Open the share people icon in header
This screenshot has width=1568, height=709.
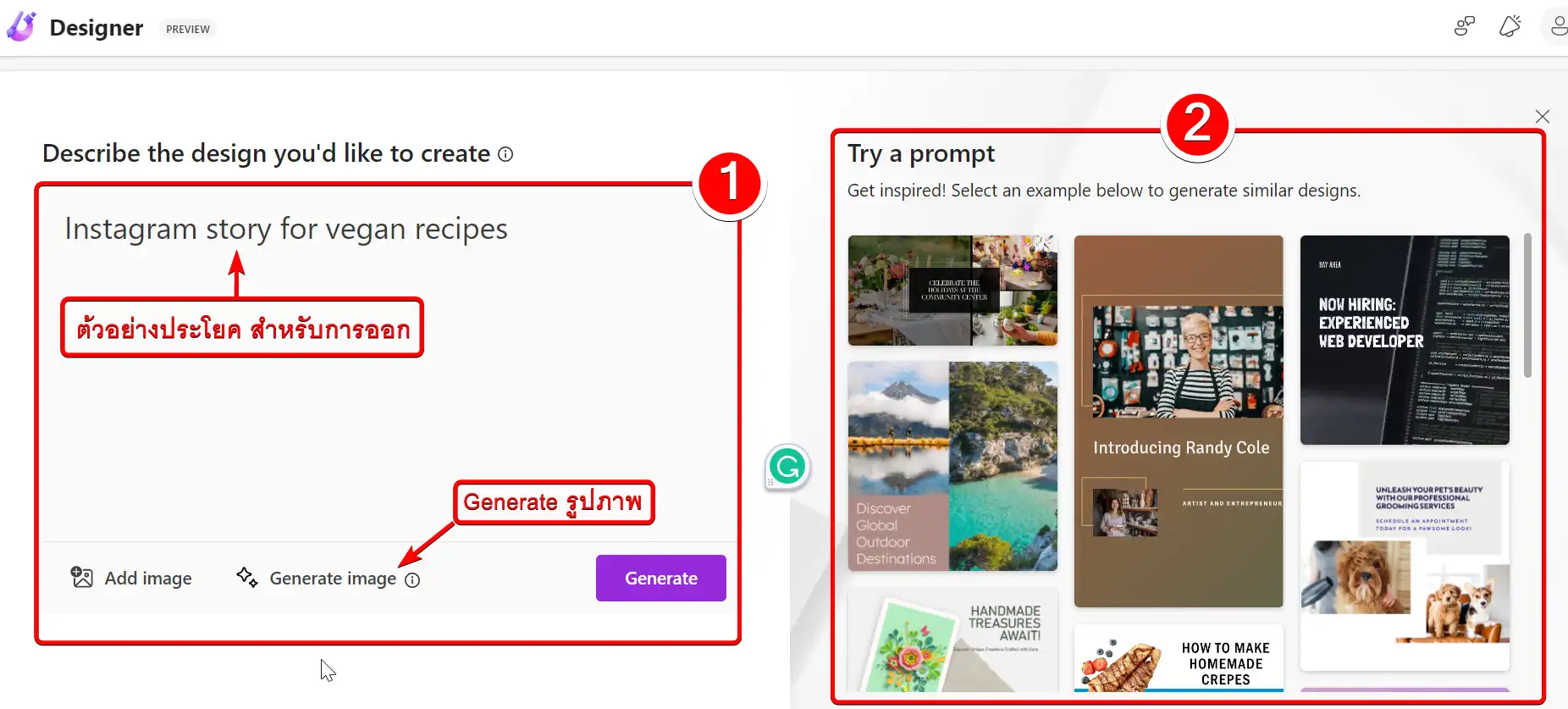pos(1464,26)
